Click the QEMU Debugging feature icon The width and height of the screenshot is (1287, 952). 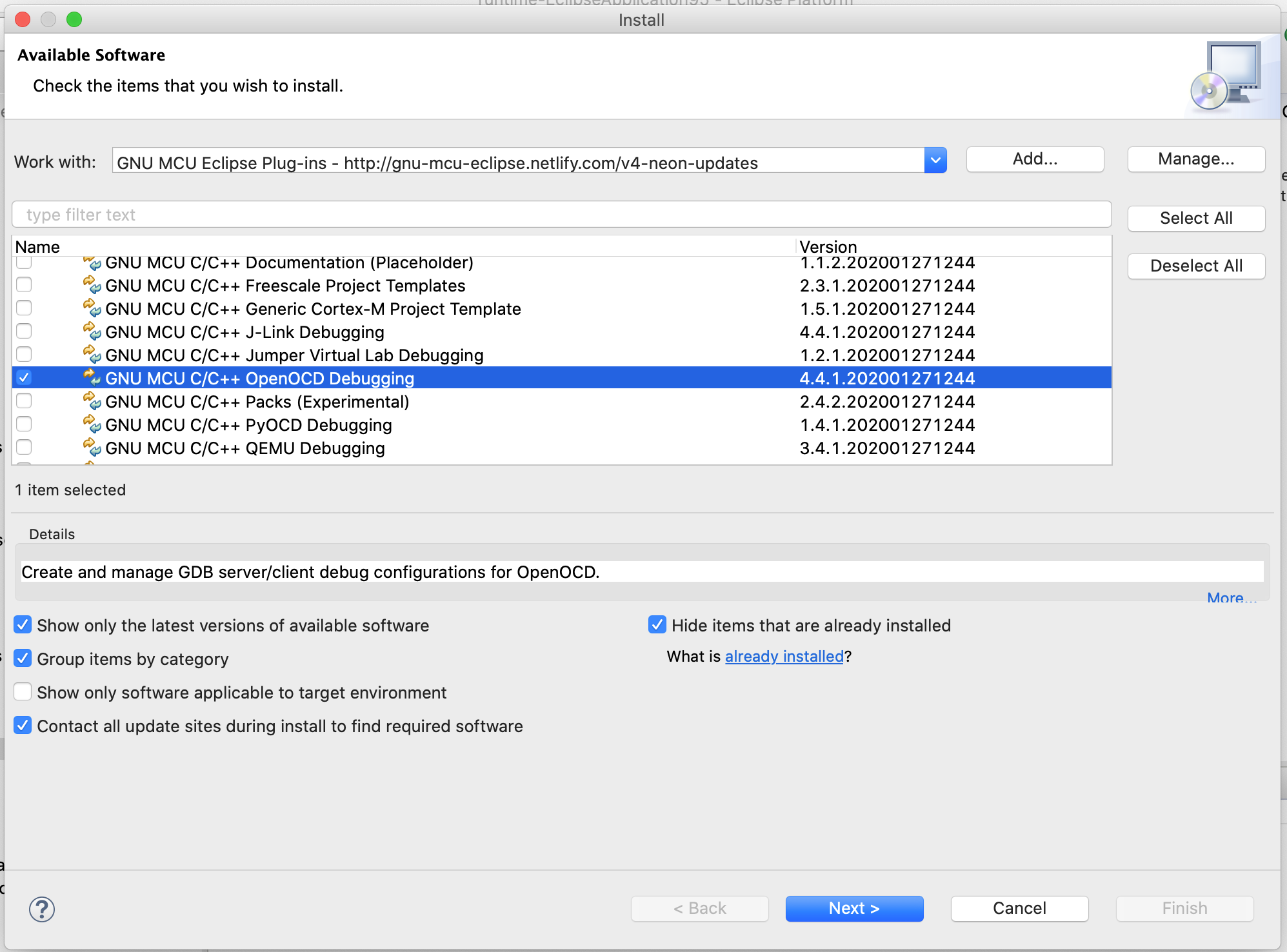(92, 447)
